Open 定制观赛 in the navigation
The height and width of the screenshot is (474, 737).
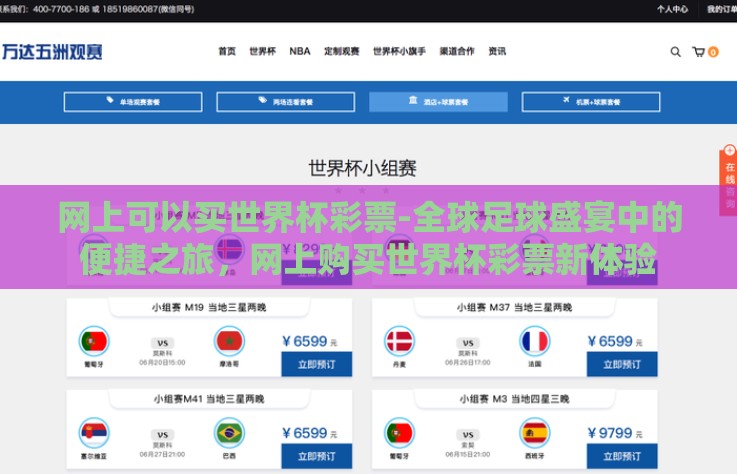click(342, 51)
